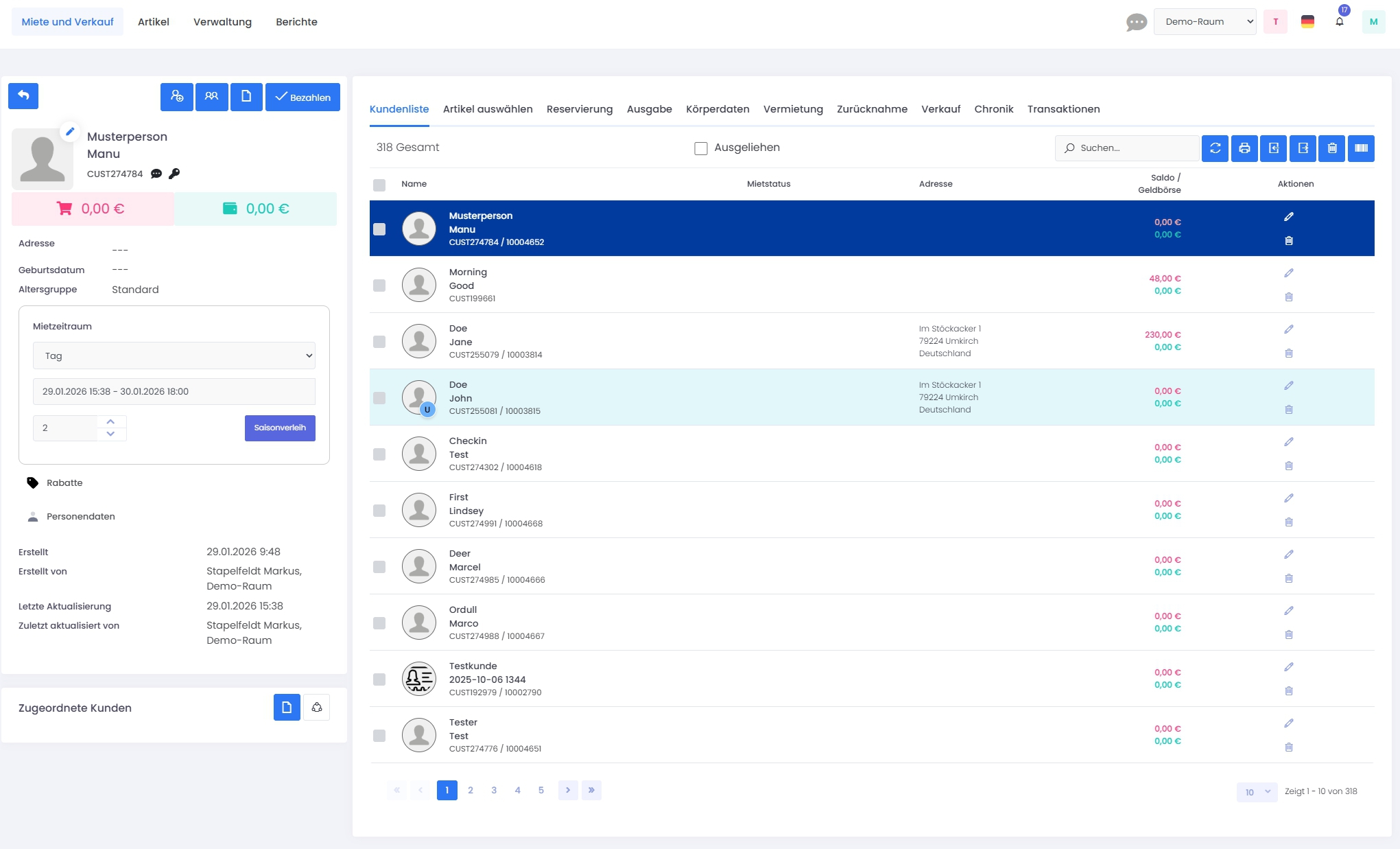Click the key icon beside CUST274784
This screenshot has height=849, width=1400.
(174, 174)
